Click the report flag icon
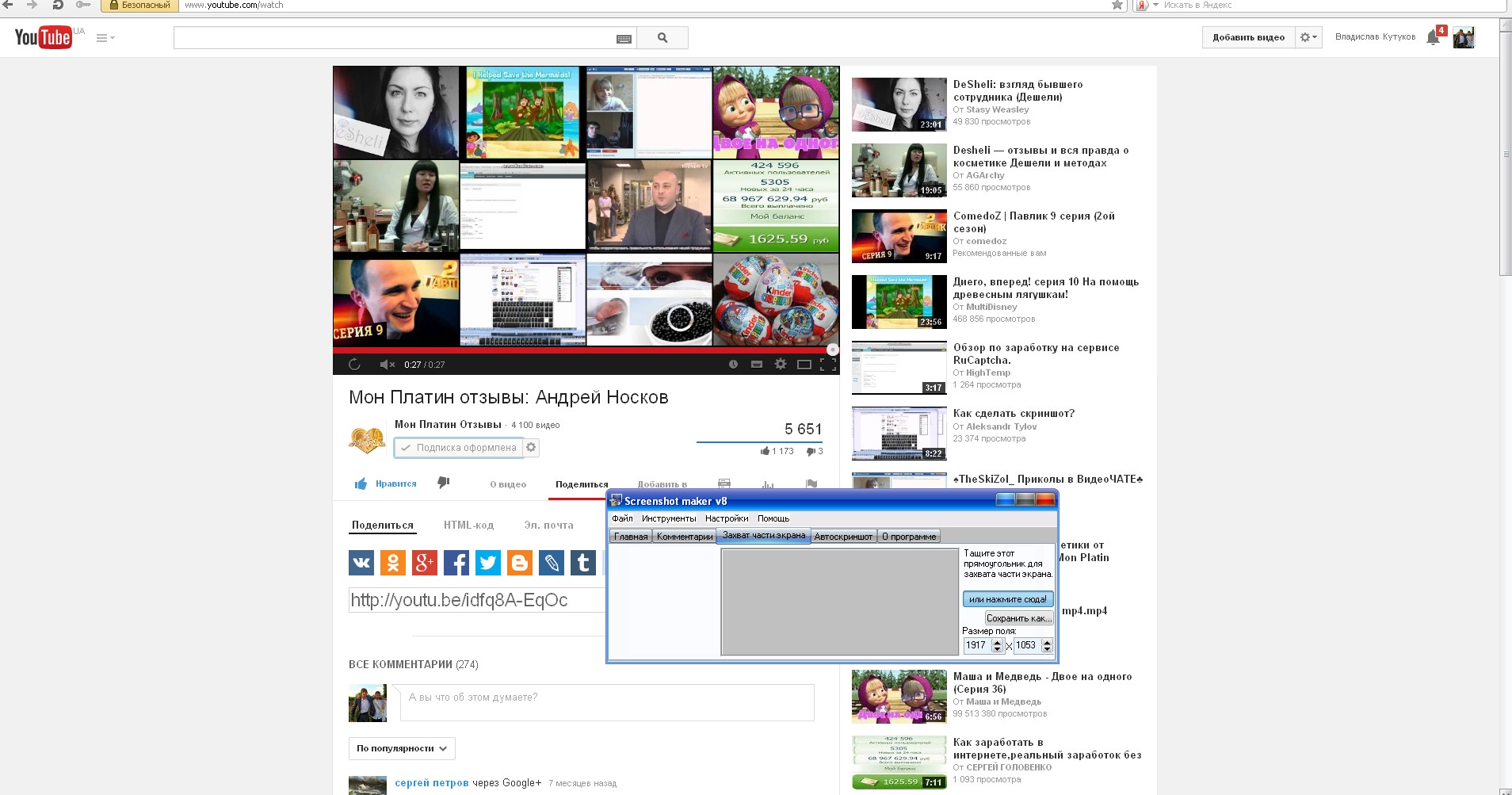Viewport: 1512px width, 795px height. 811,483
